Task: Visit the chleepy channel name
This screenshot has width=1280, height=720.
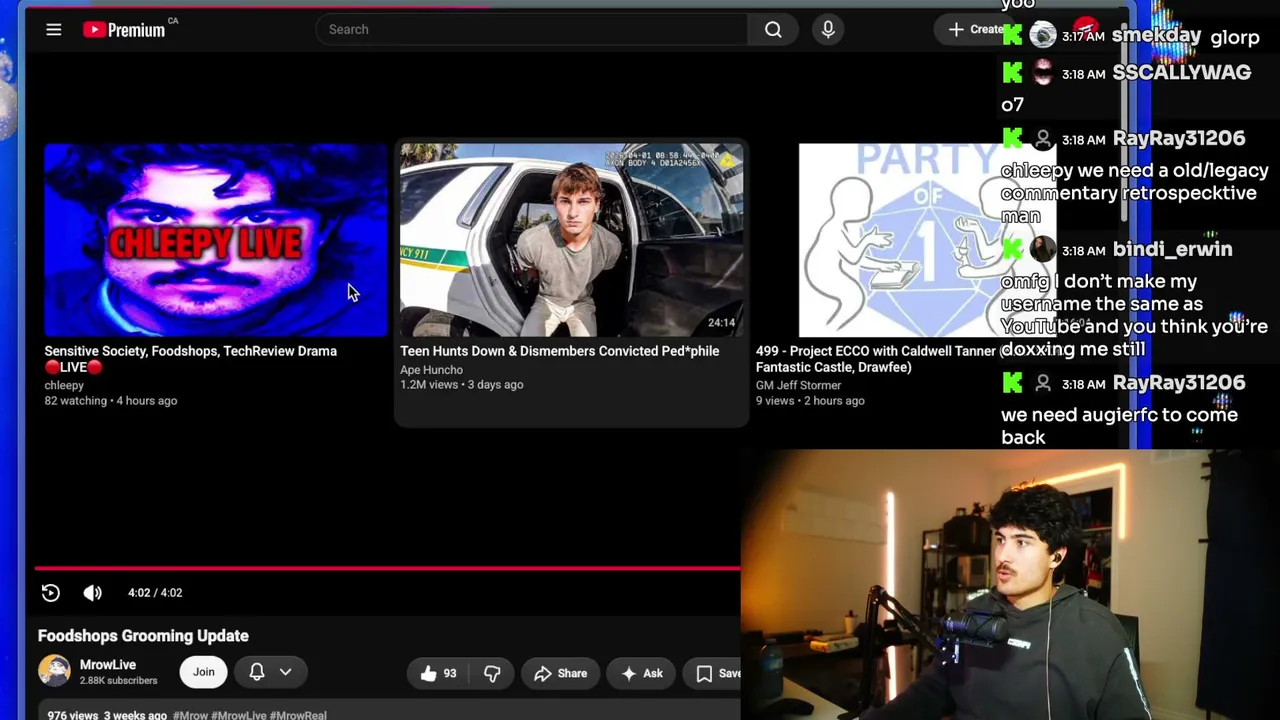Action: coord(64,385)
